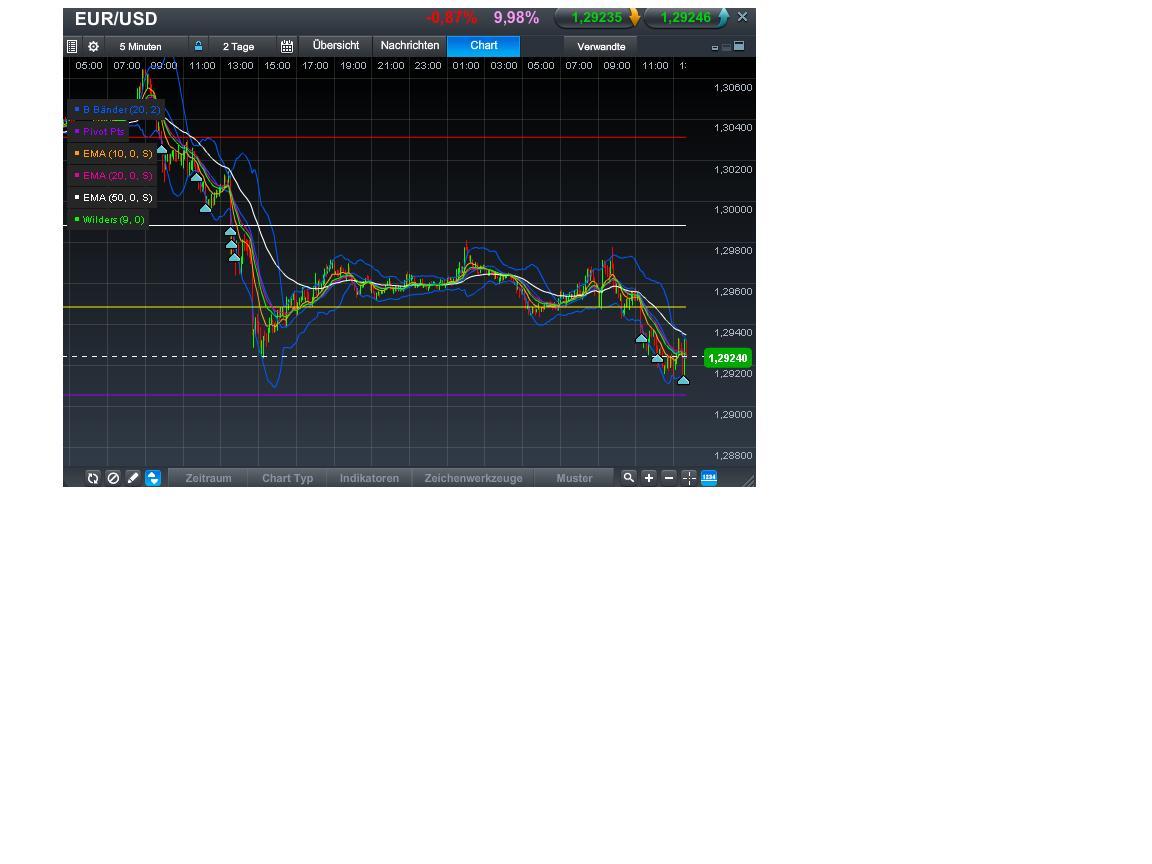This screenshot has width=1152, height=864.
Task: Click the plus zoom-in icon
Action: (x=649, y=478)
